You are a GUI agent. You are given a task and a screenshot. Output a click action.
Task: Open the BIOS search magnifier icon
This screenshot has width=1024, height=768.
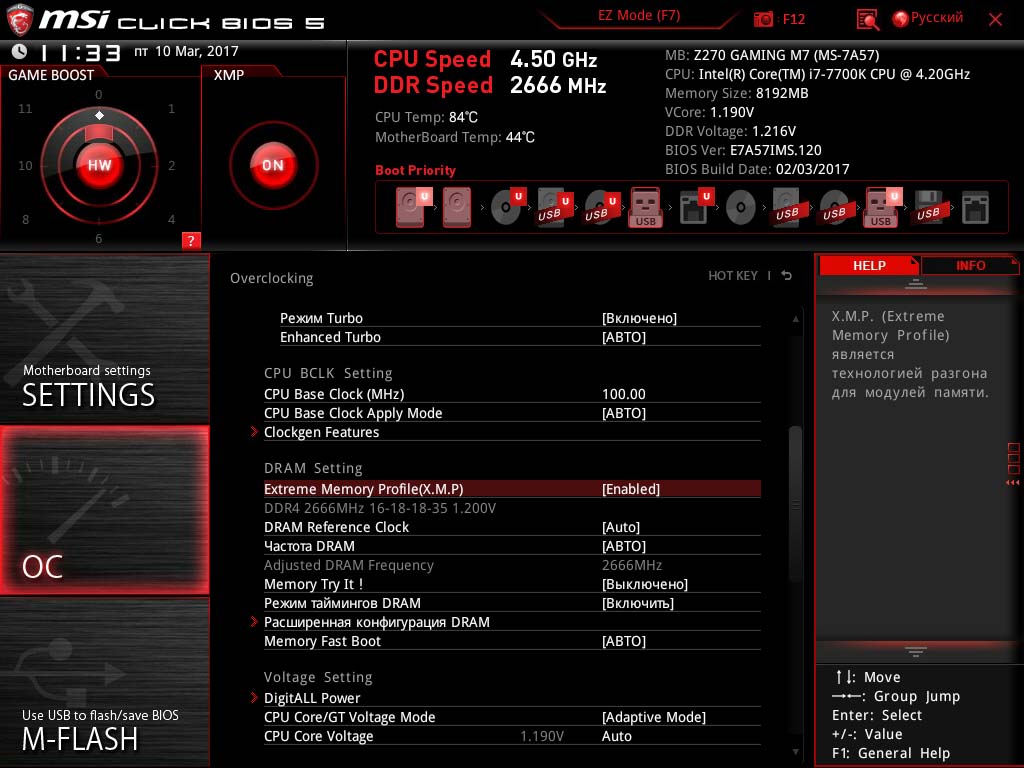click(867, 20)
